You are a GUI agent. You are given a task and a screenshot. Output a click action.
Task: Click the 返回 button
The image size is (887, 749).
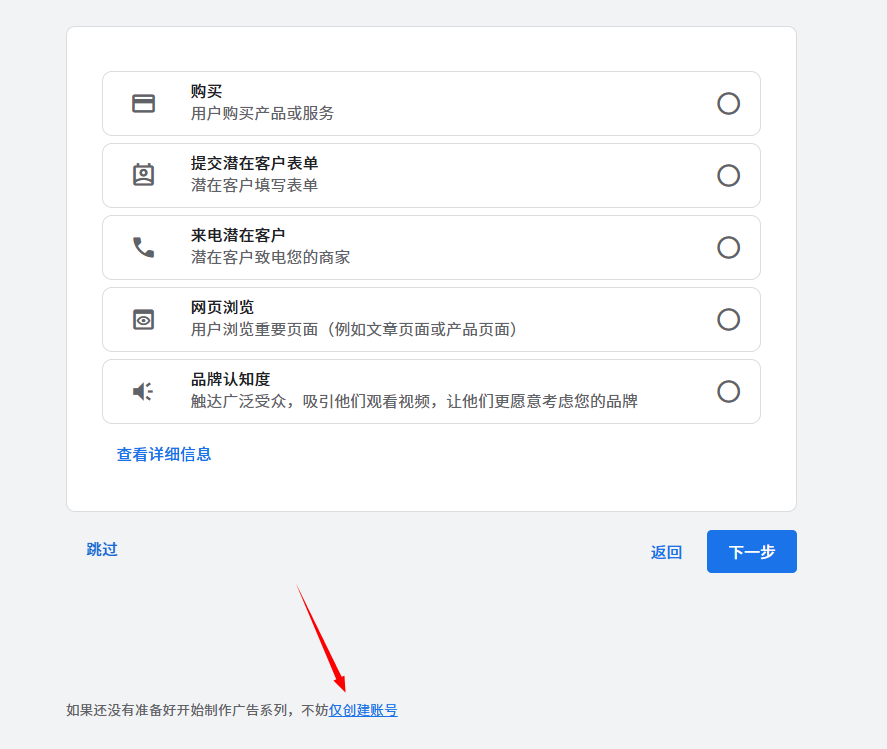tap(666, 552)
